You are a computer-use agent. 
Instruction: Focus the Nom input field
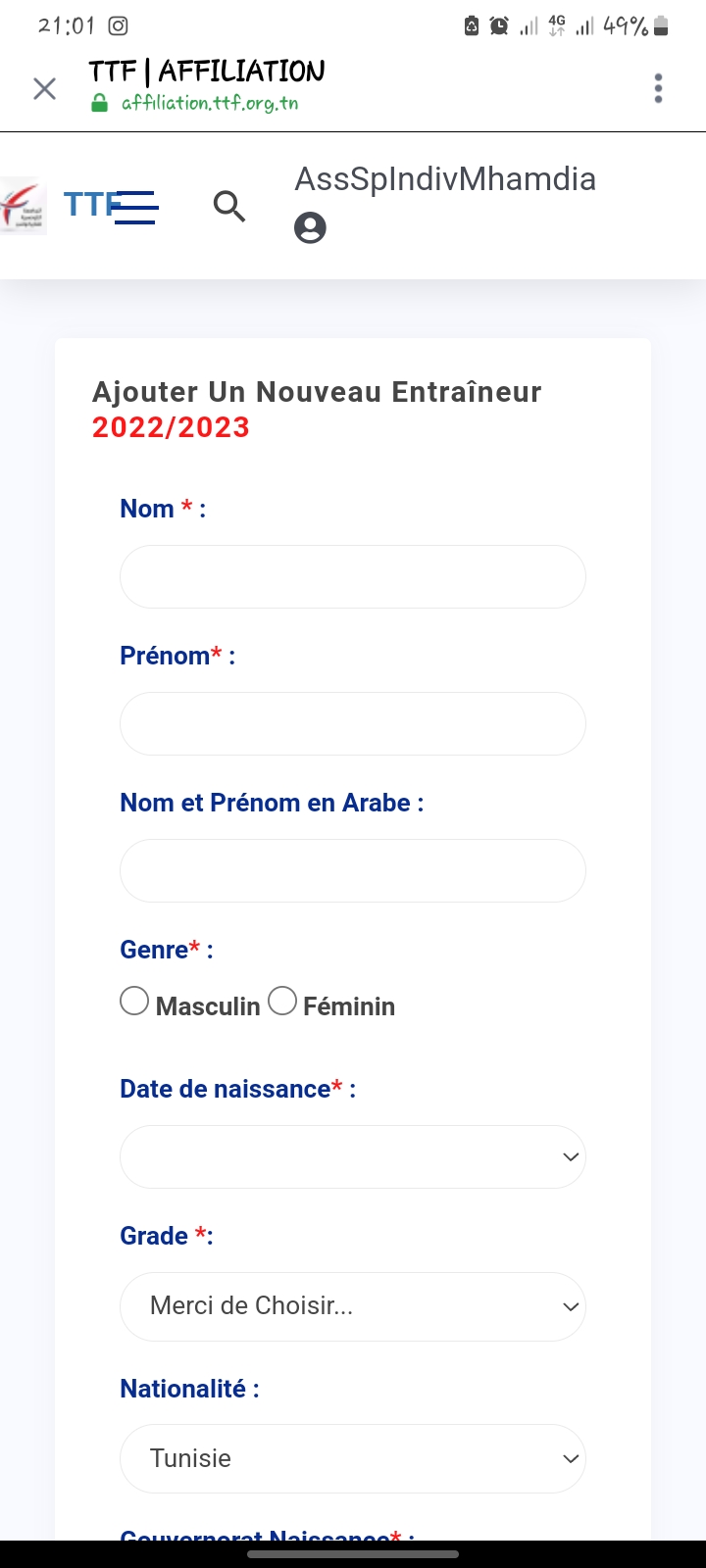point(353,577)
